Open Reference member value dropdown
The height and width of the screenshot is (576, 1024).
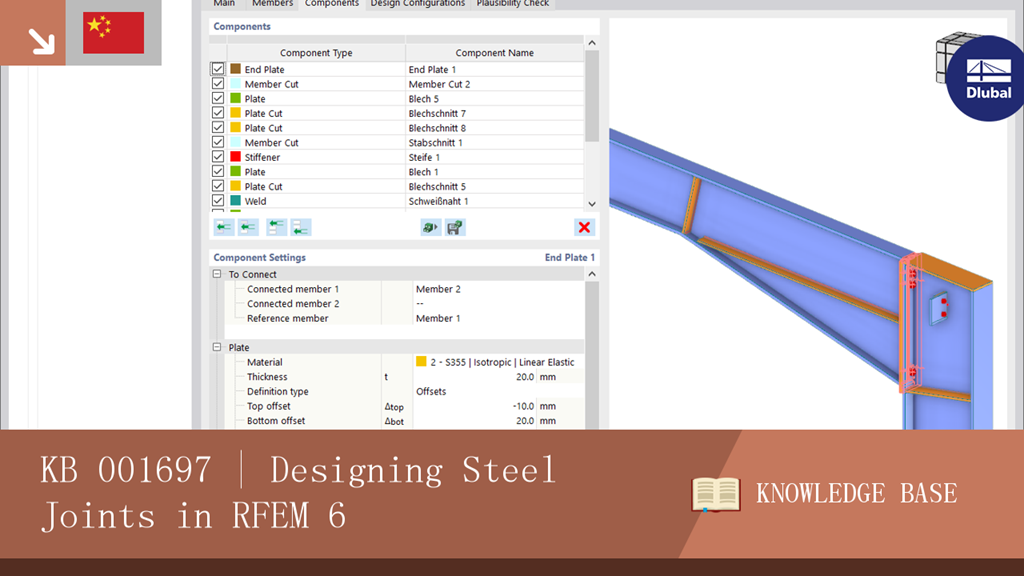[x=498, y=318]
